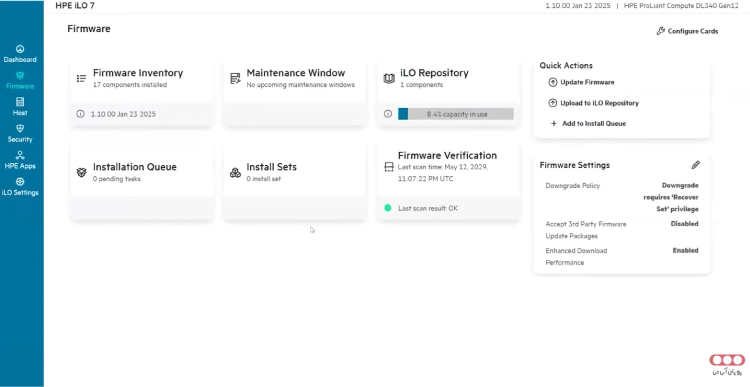
Task: Click the Disabled value for 3rd party firmware
Action: click(x=684, y=224)
